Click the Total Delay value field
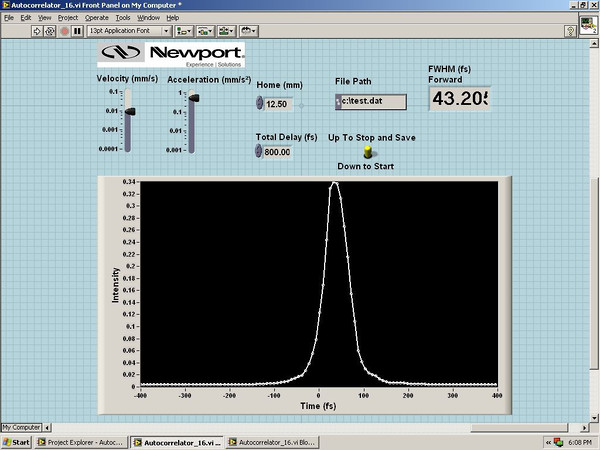 pos(277,152)
